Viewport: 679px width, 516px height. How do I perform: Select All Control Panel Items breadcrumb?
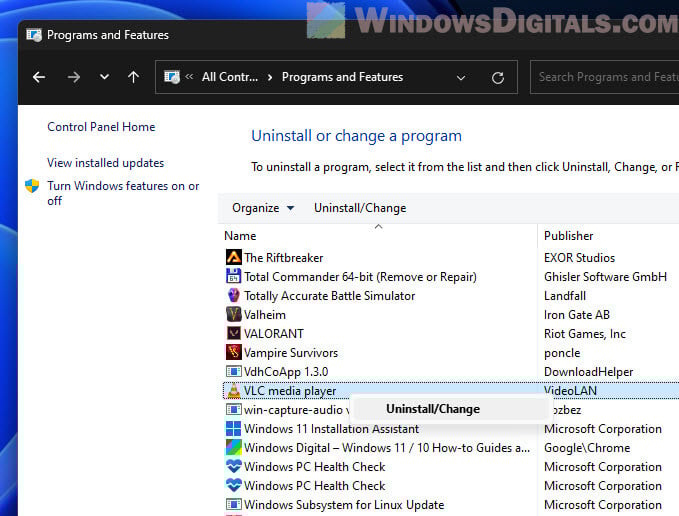tap(230, 77)
